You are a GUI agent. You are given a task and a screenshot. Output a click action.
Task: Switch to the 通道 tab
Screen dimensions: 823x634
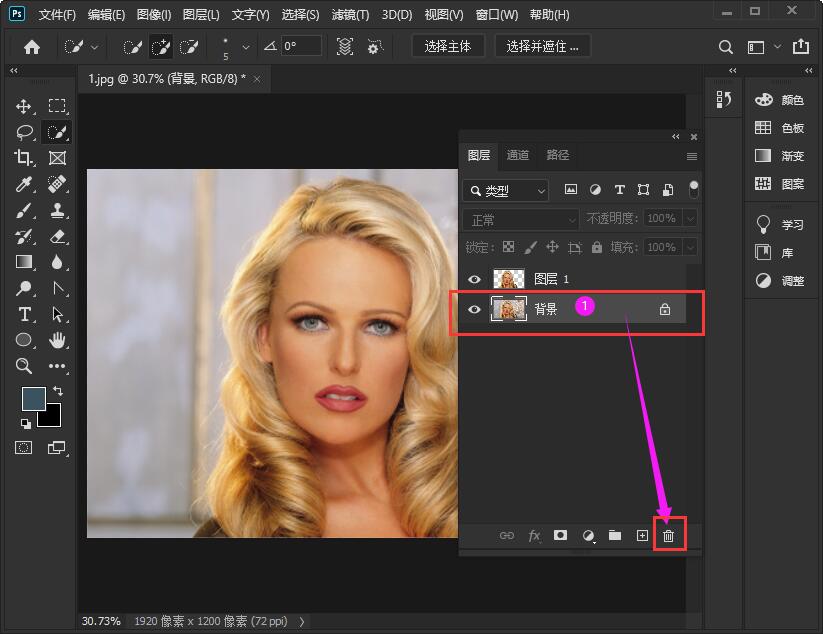(518, 155)
